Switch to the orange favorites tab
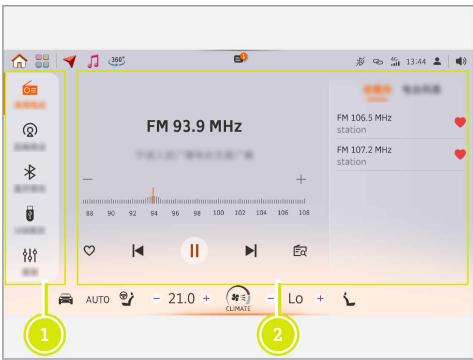Viewport: 473px width, 360px height. pyautogui.click(x=377, y=91)
